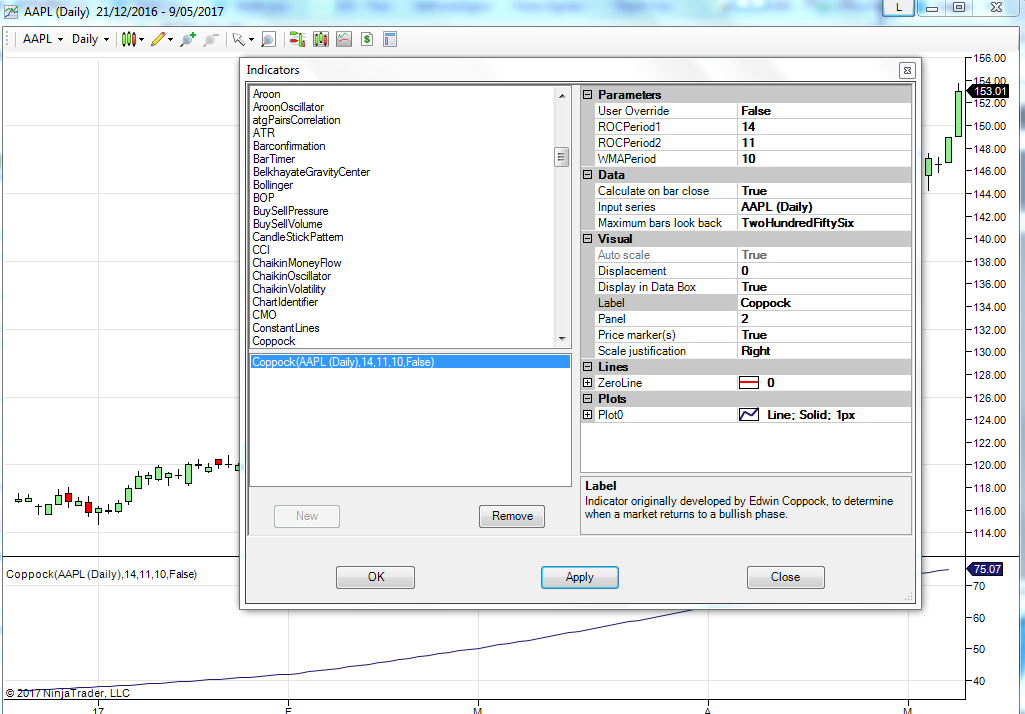Click the 153.01 price marker on chart
This screenshot has height=714, width=1025.
[x=990, y=92]
